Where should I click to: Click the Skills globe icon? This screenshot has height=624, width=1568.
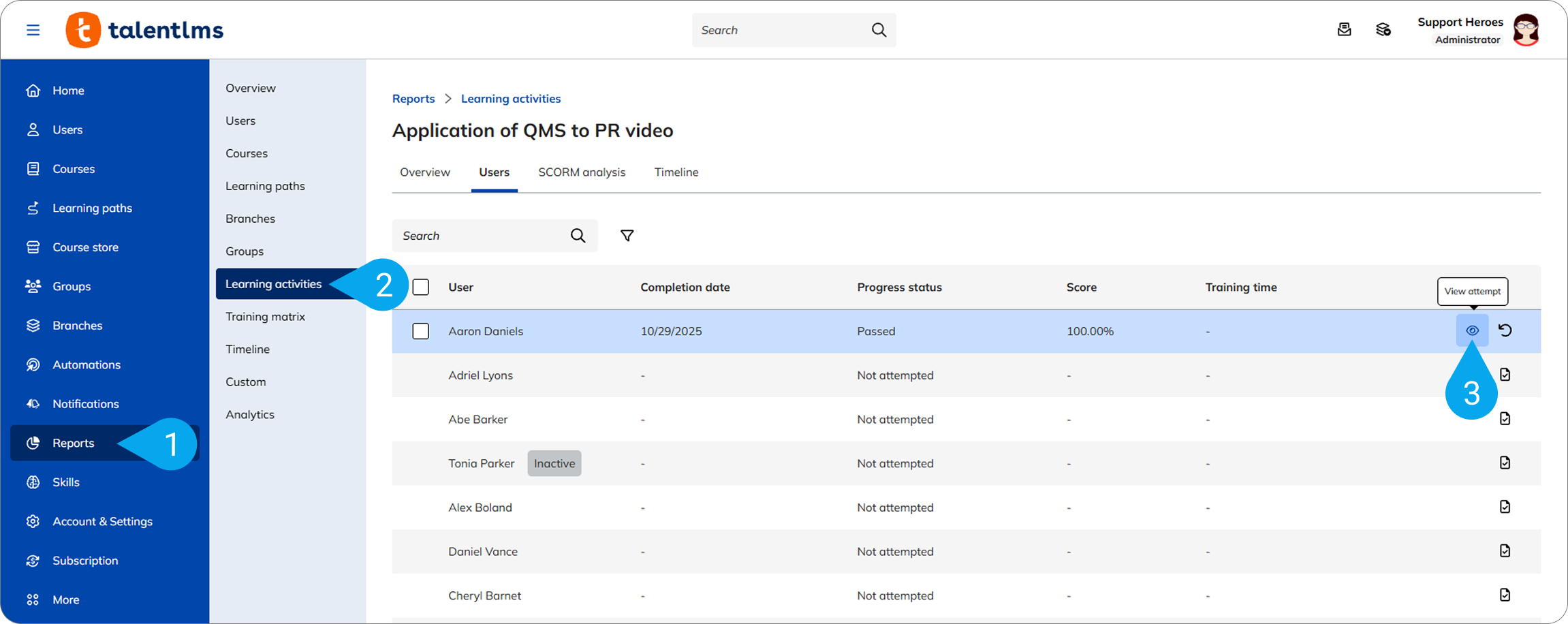[33, 482]
